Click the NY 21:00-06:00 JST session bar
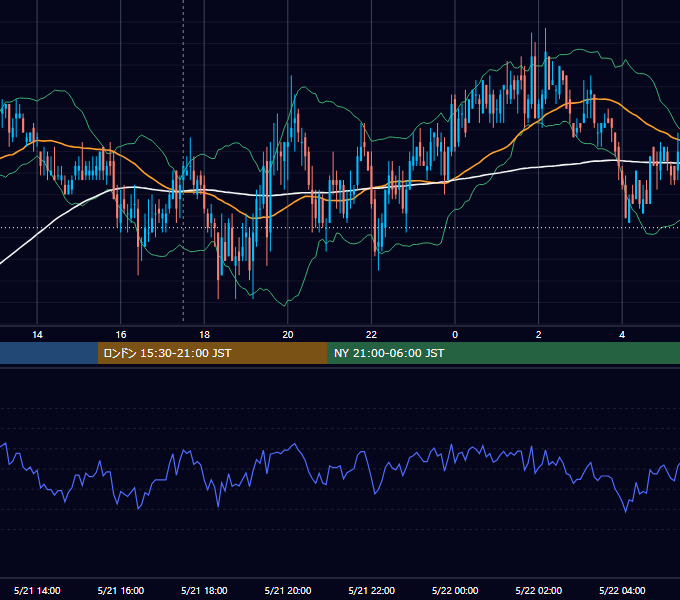This screenshot has height=600, width=680. 503,353
